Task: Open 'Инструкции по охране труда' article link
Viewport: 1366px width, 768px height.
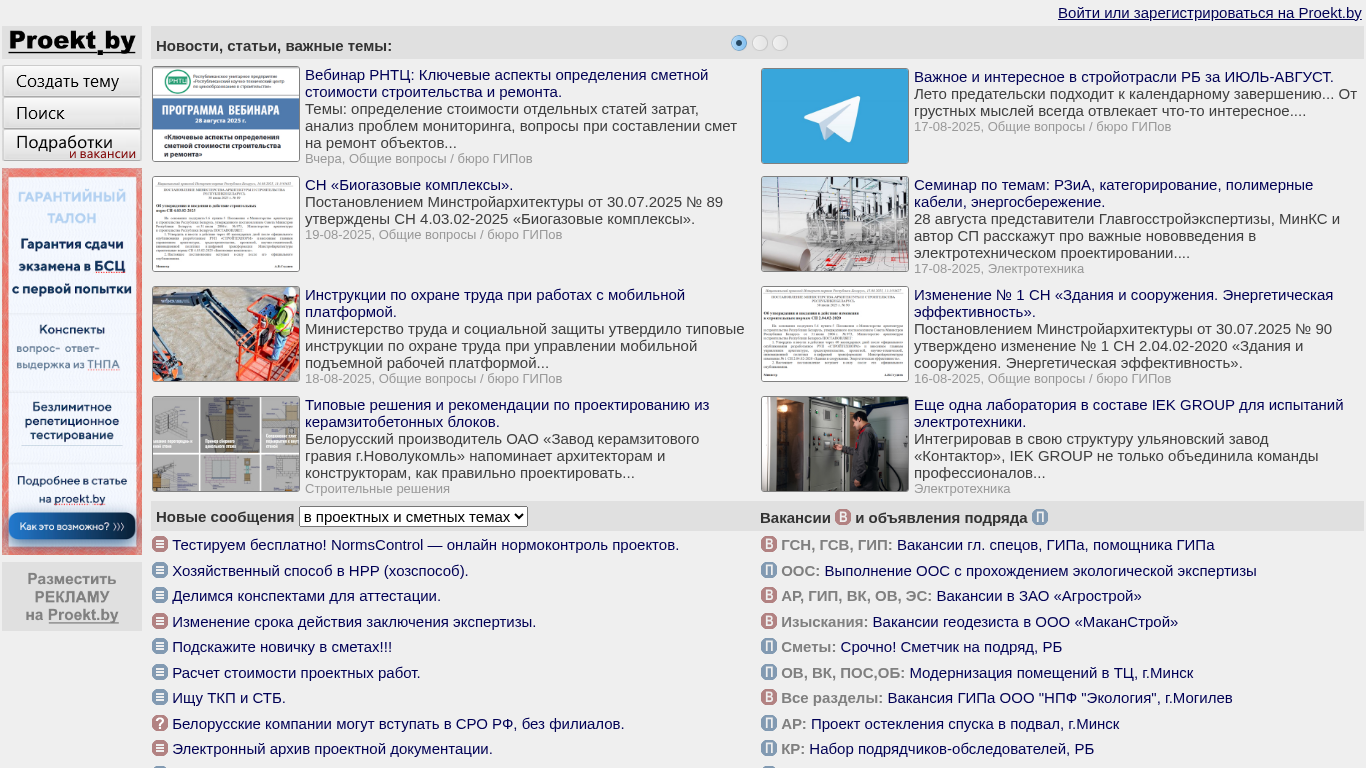Action: click(x=495, y=303)
